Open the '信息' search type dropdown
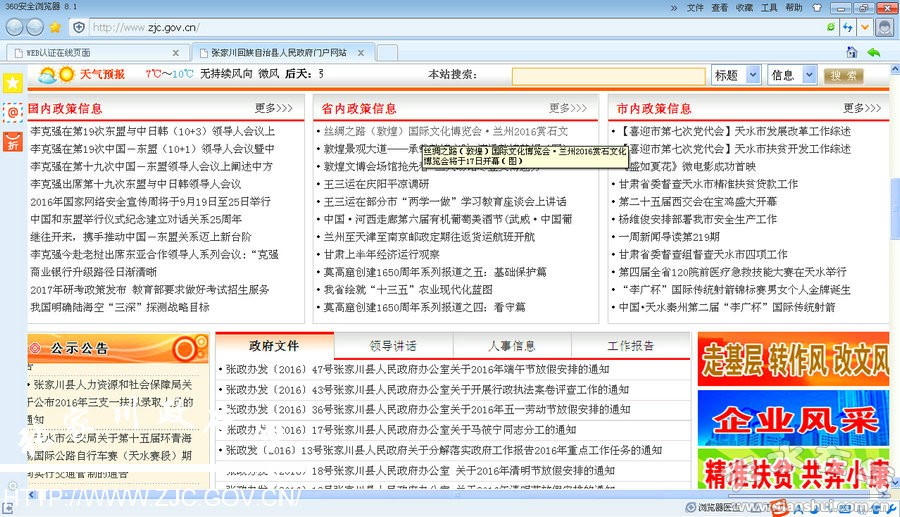This screenshot has width=900, height=517. 794,75
